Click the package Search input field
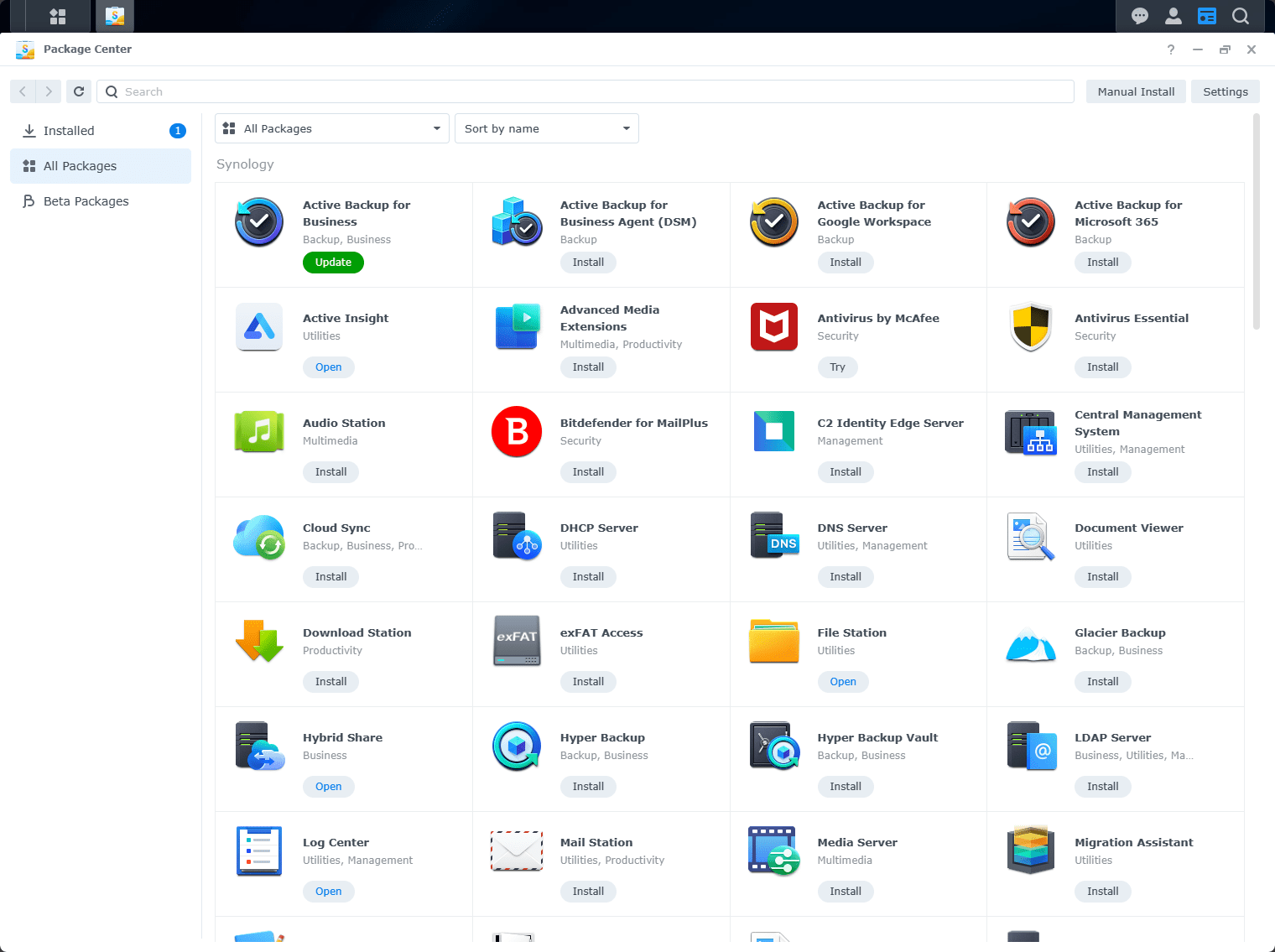This screenshot has width=1275, height=952. pos(585,91)
